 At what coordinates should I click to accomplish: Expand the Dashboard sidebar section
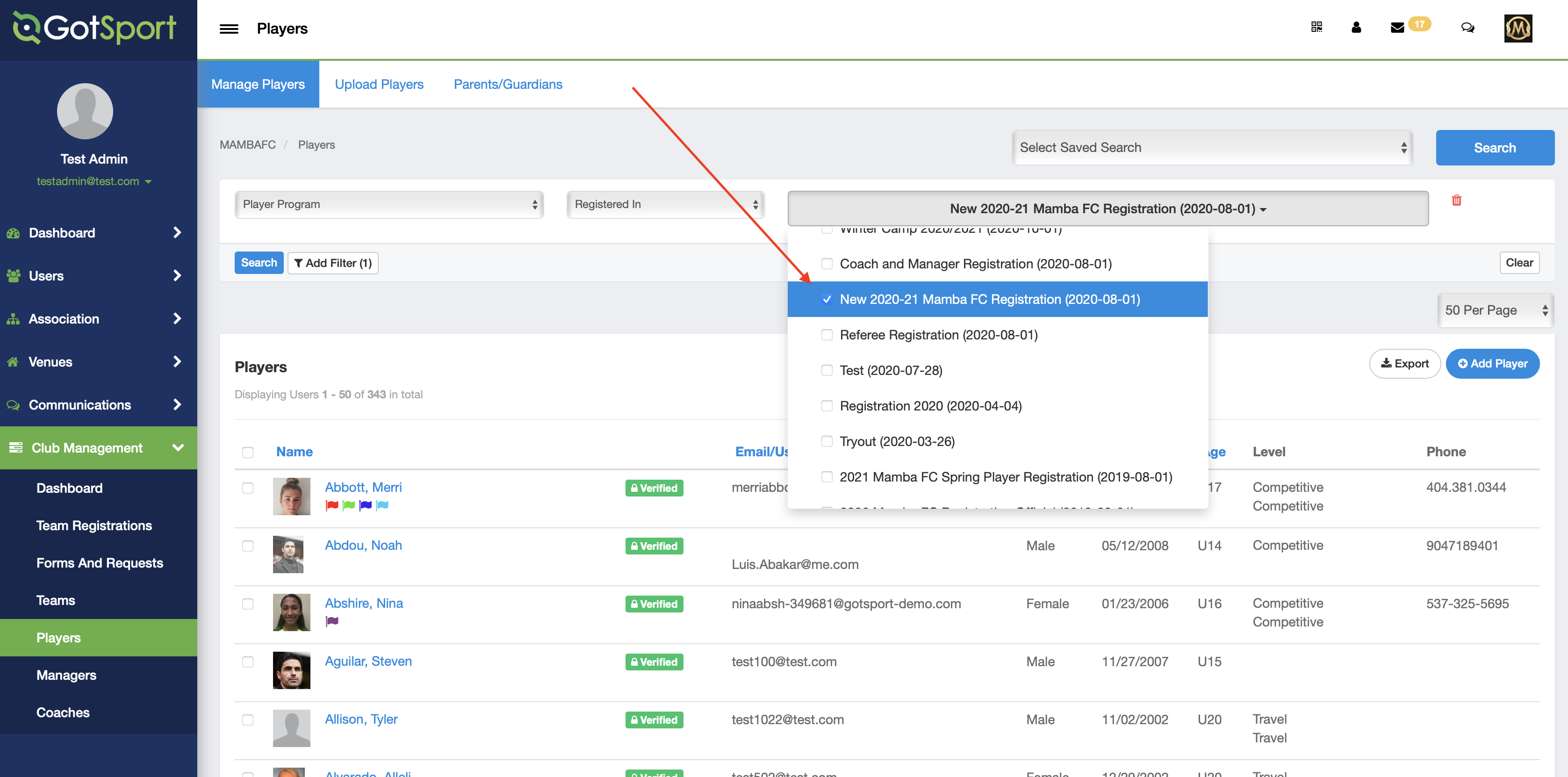tap(99, 233)
